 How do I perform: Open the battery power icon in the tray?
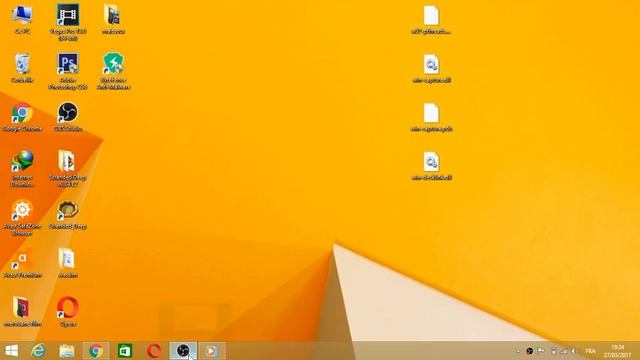click(x=553, y=351)
